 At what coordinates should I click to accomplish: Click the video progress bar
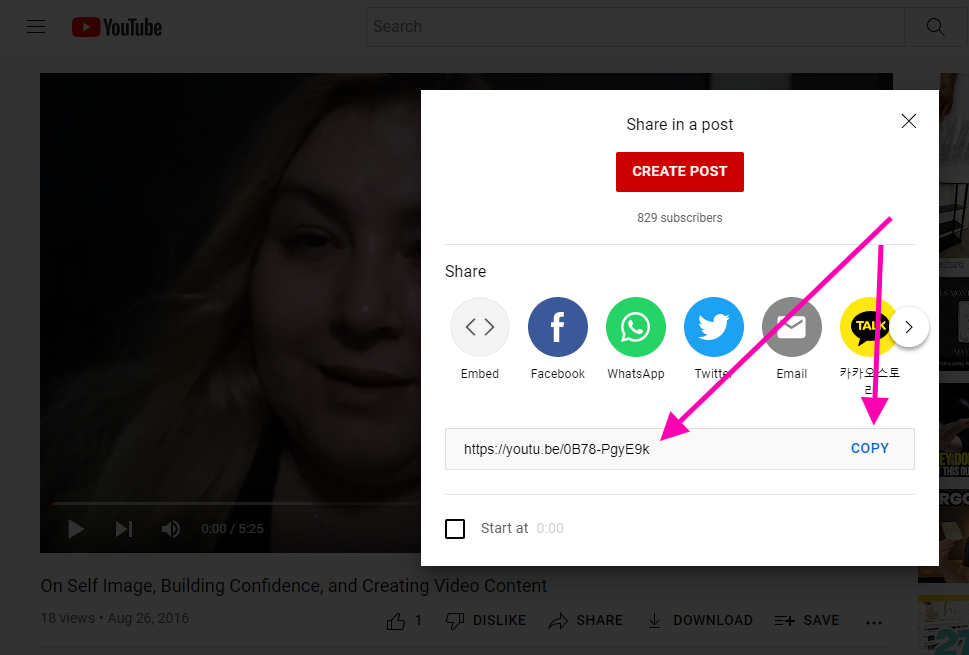[300, 502]
